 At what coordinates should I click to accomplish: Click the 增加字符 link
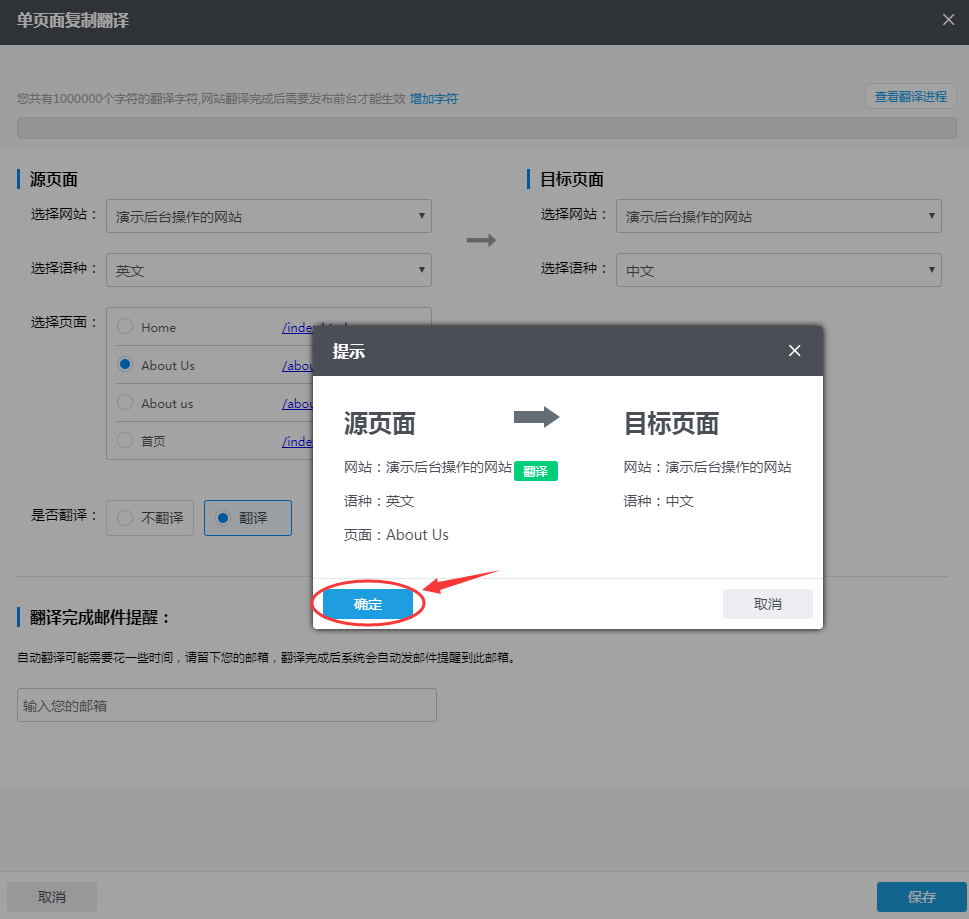(433, 99)
